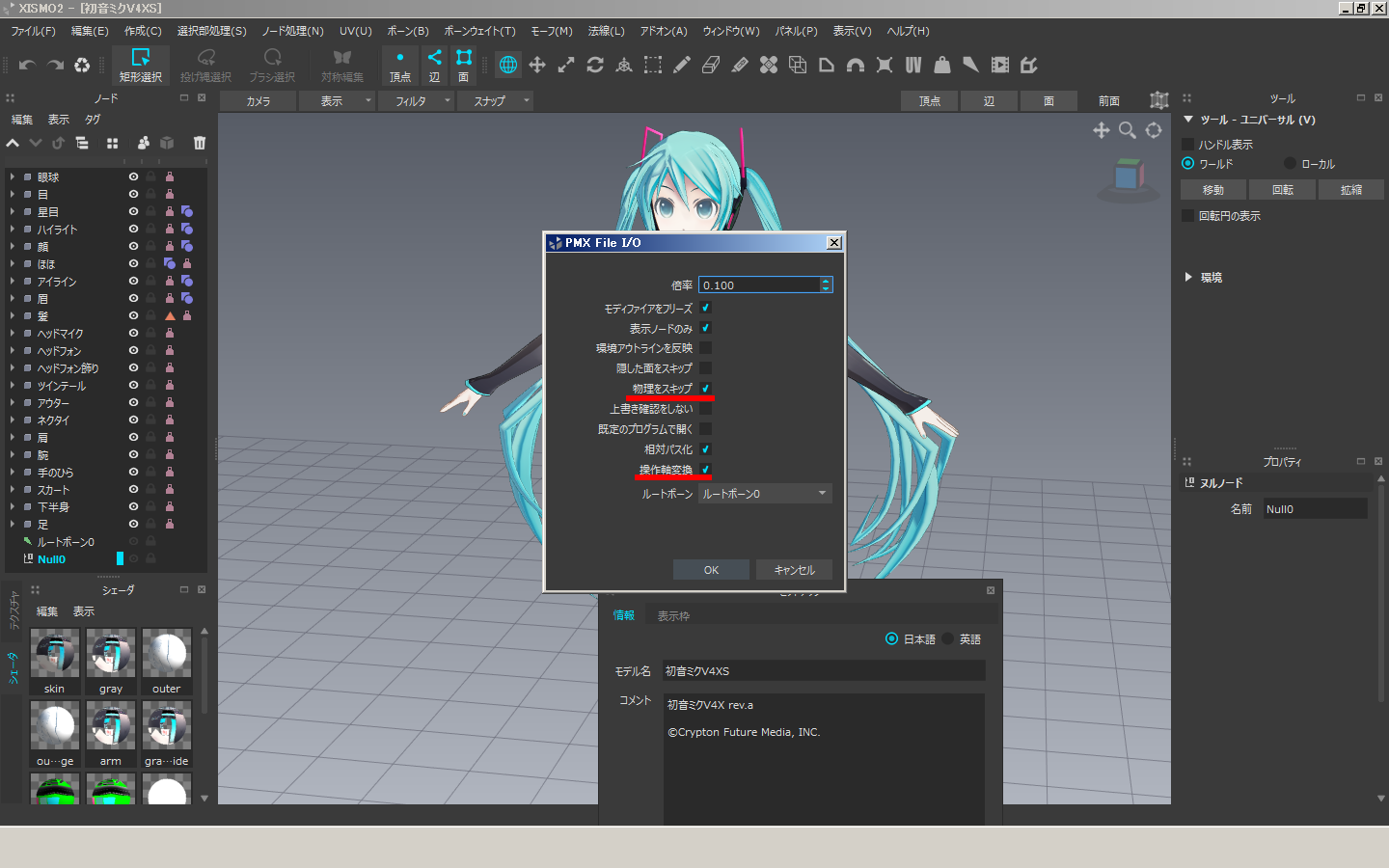Open the ファイル(F) menu
The height and width of the screenshot is (868, 1389).
pos(34,31)
